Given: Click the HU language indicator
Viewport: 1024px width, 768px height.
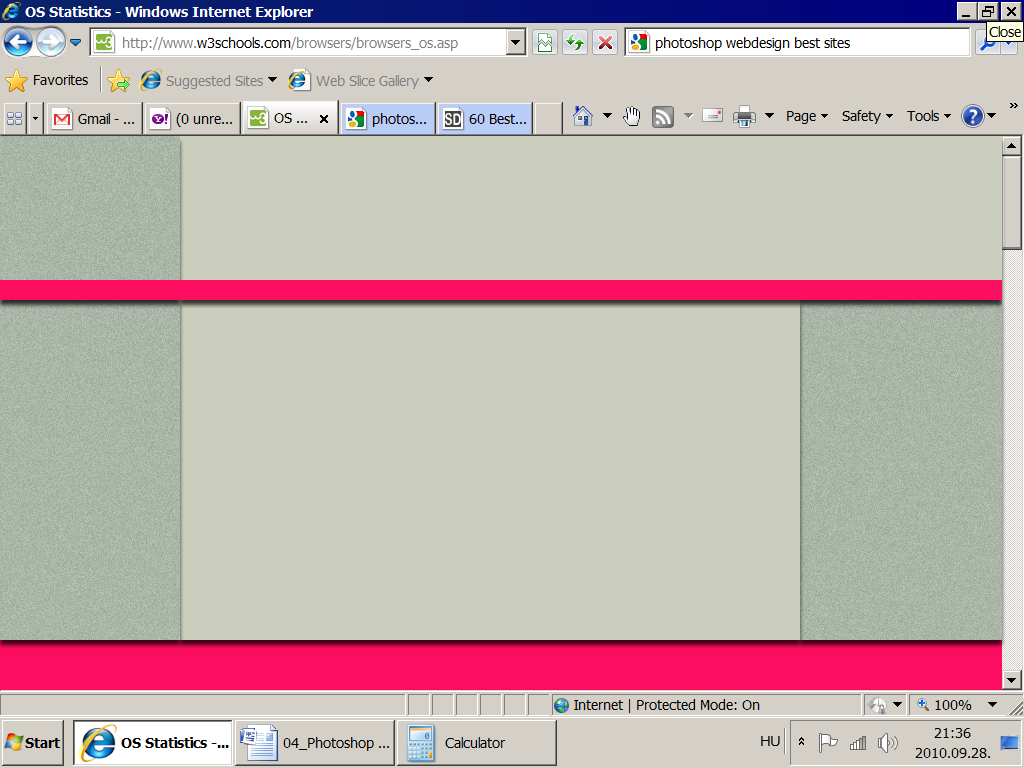Looking at the screenshot, I should point(770,741).
